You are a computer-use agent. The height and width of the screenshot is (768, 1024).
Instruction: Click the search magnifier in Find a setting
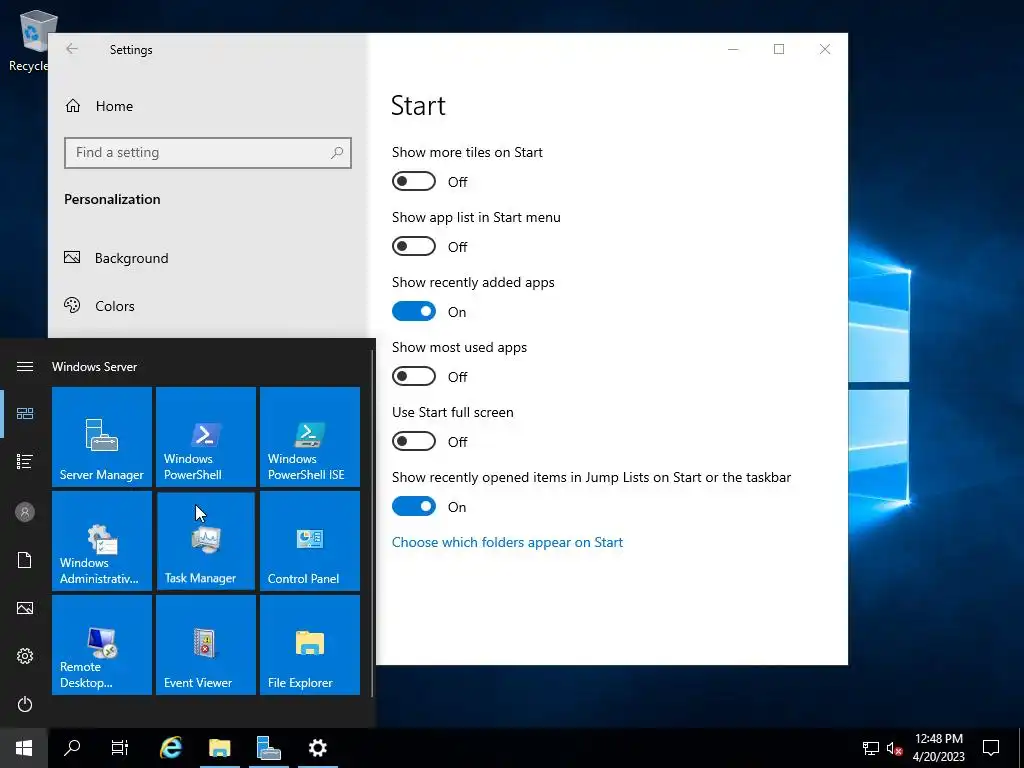pyautogui.click(x=337, y=153)
